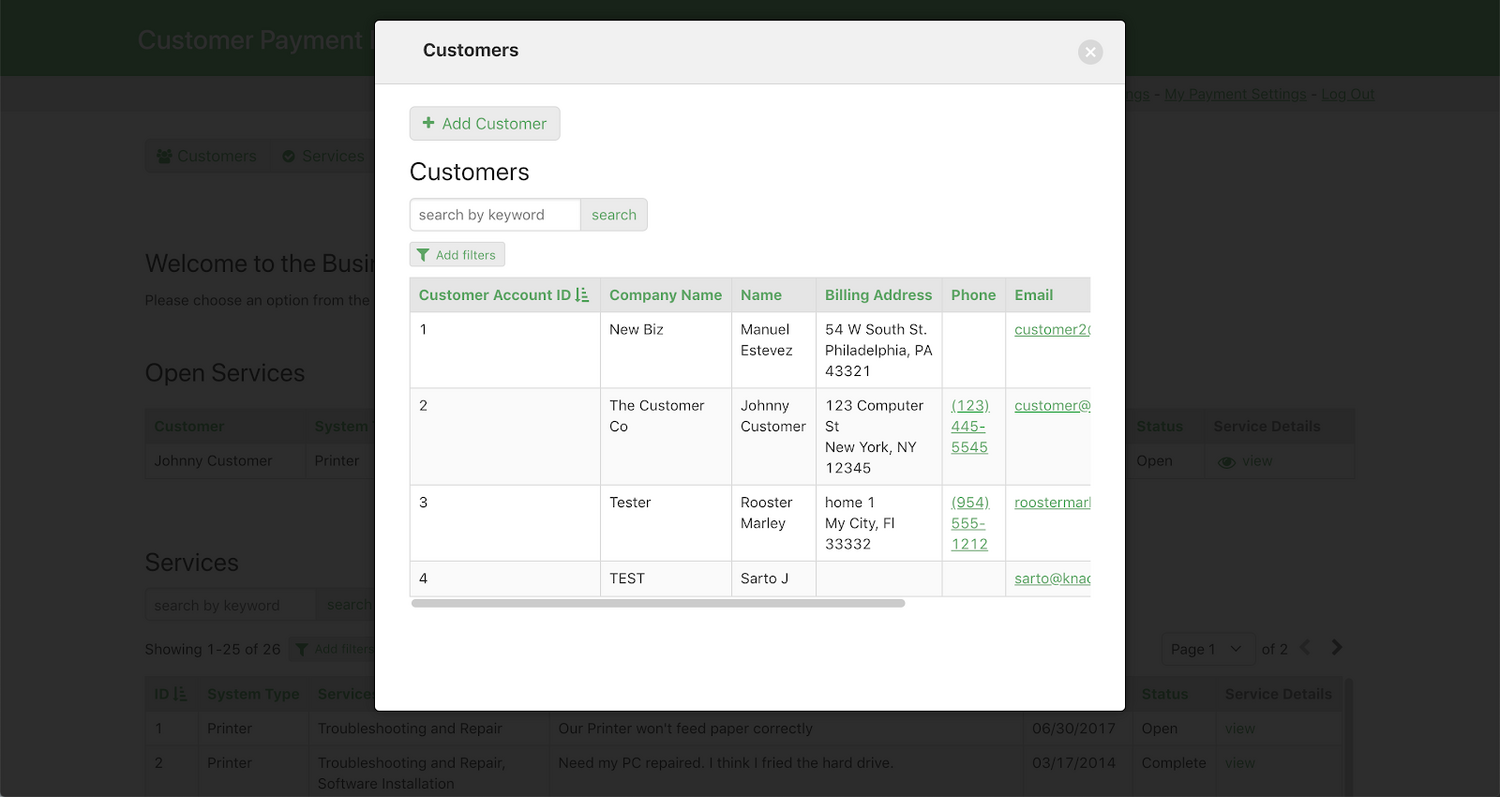Click the Name column header
This screenshot has width=1500, height=797.
pos(761,295)
